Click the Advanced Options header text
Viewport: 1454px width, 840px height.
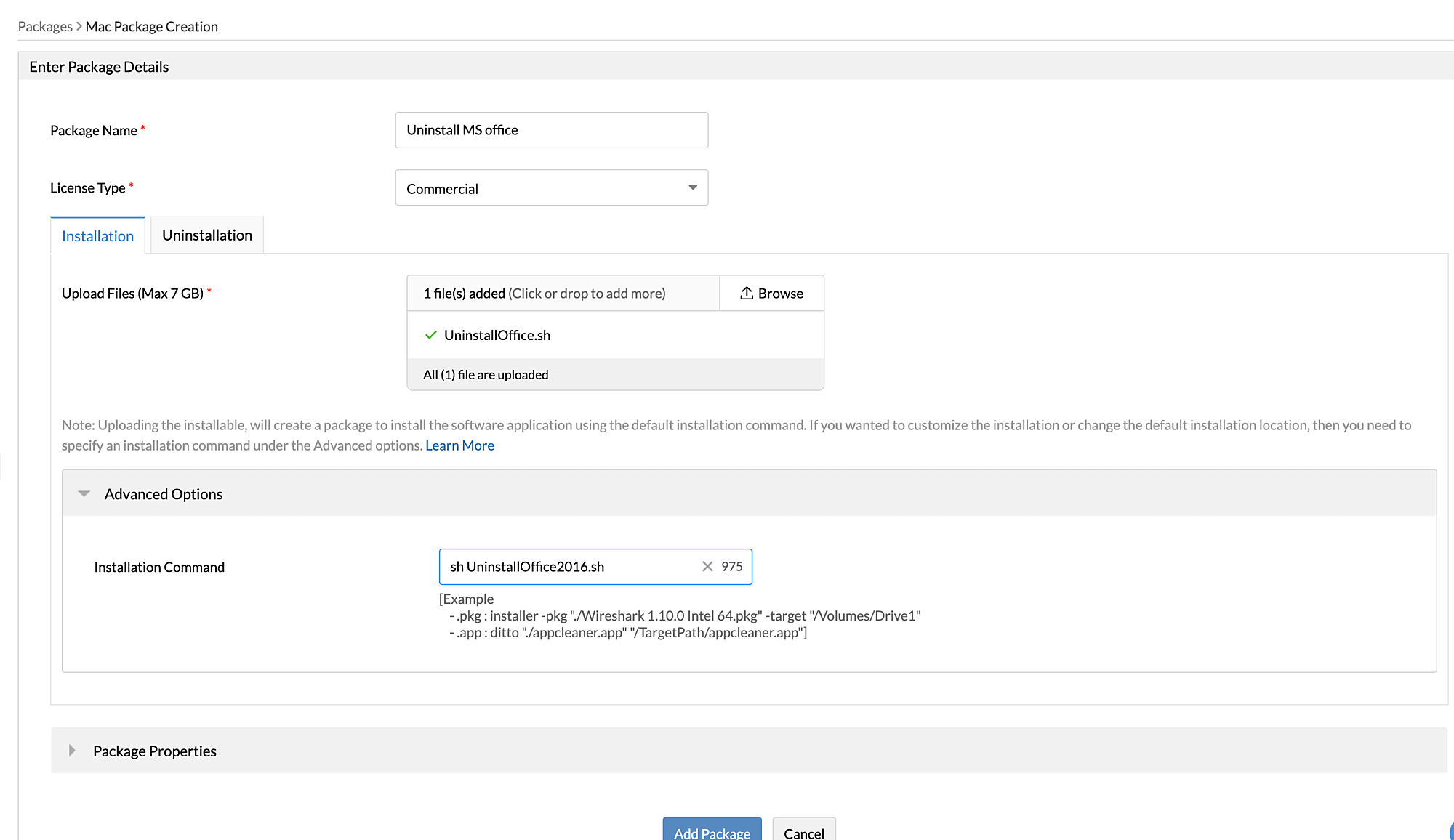click(x=164, y=494)
